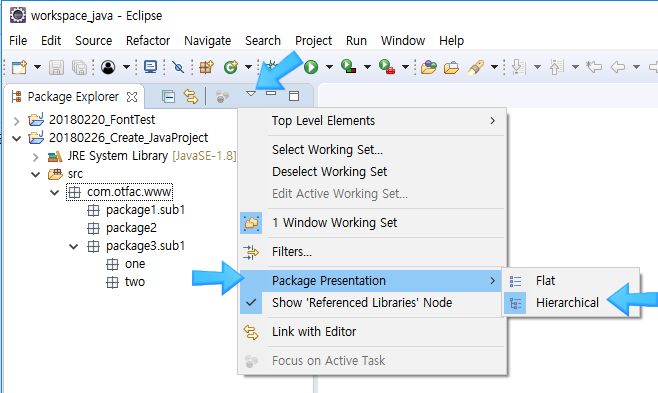Open the Run button dropdown arrow
658x393 pixels.
point(329,67)
